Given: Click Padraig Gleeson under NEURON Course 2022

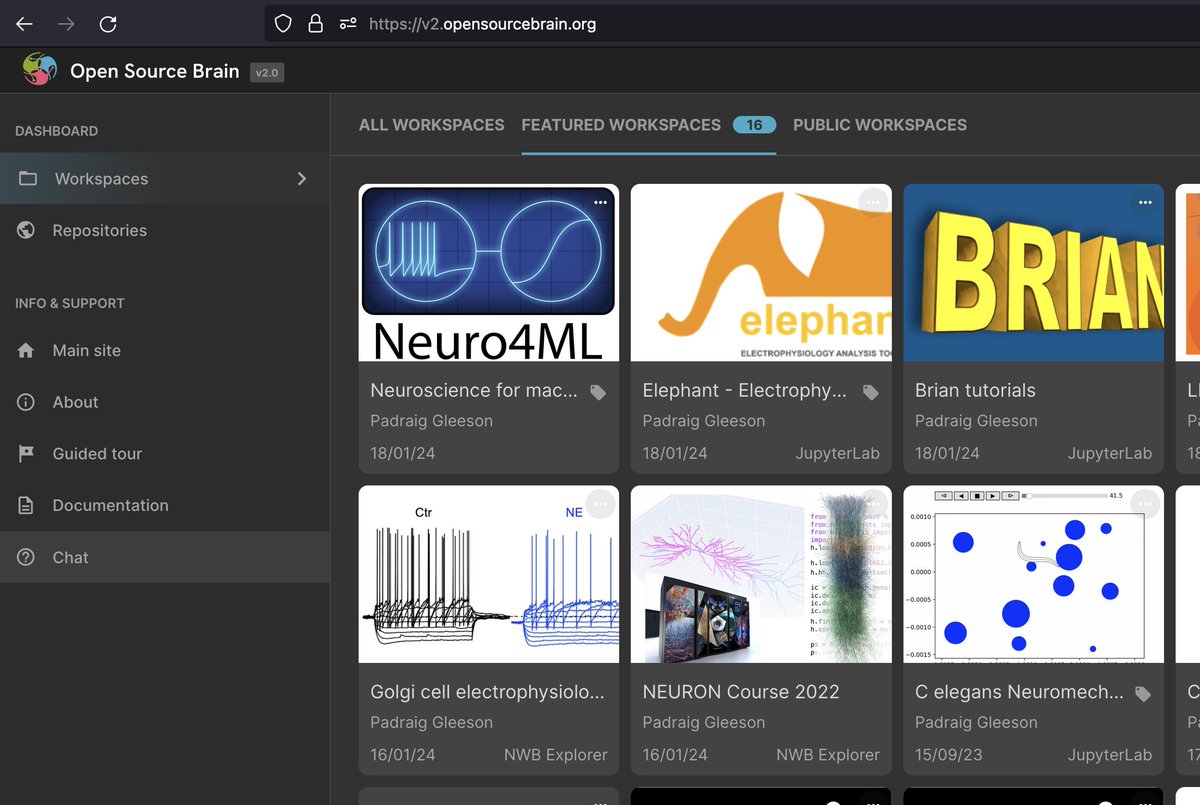Looking at the screenshot, I should 704,723.
